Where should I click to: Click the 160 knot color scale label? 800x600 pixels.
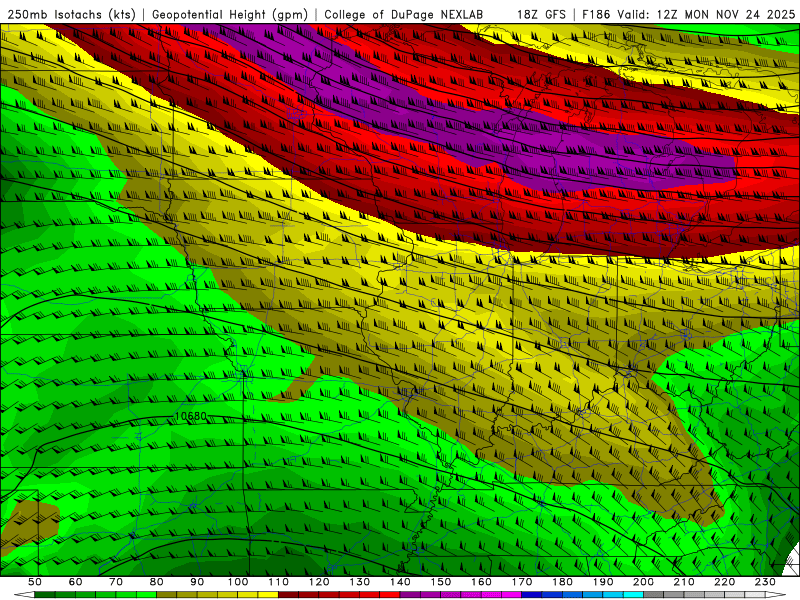click(481, 582)
